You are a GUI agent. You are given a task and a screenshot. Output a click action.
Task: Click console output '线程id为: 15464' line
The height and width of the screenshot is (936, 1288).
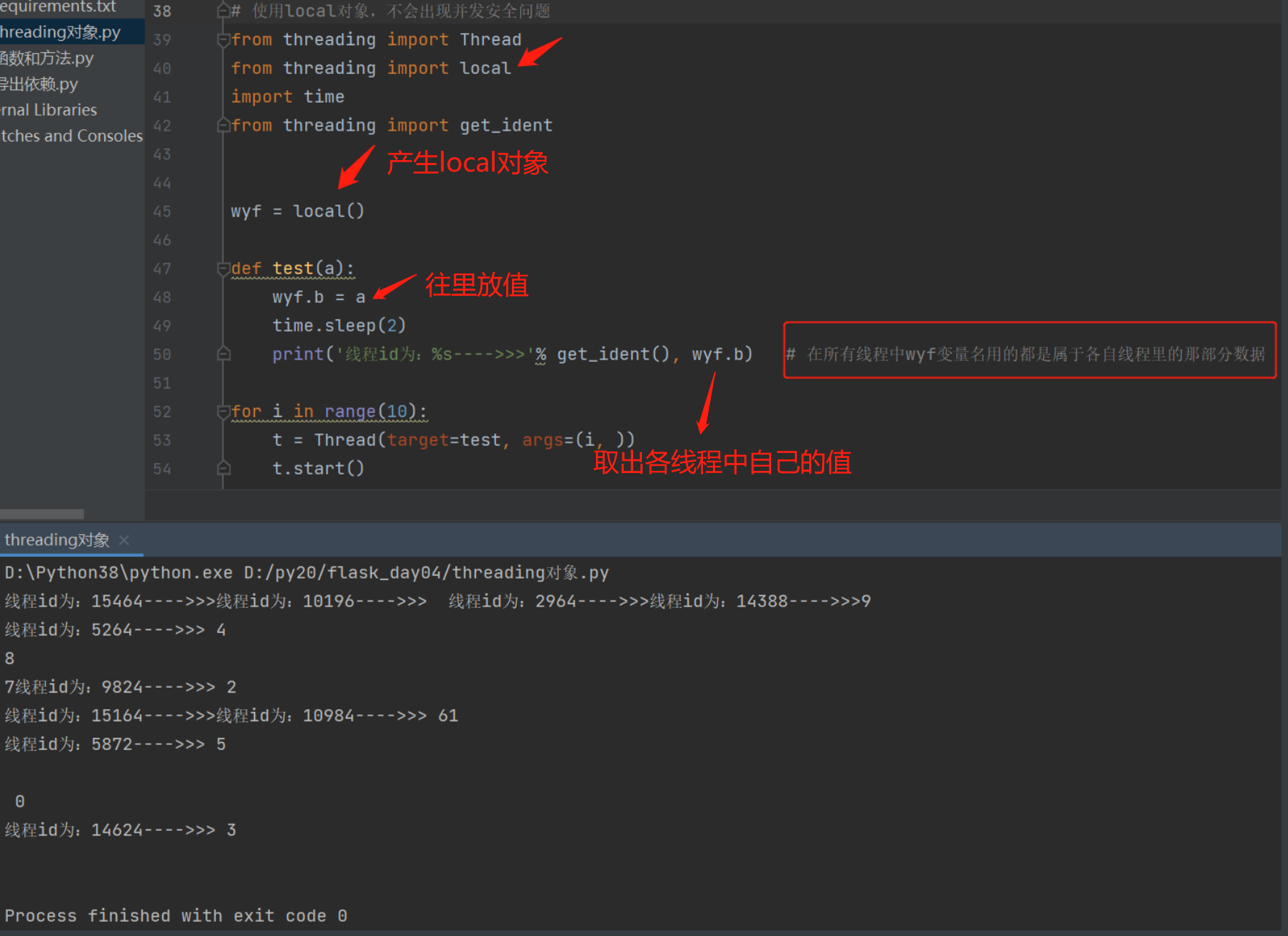click(x=438, y=602)
